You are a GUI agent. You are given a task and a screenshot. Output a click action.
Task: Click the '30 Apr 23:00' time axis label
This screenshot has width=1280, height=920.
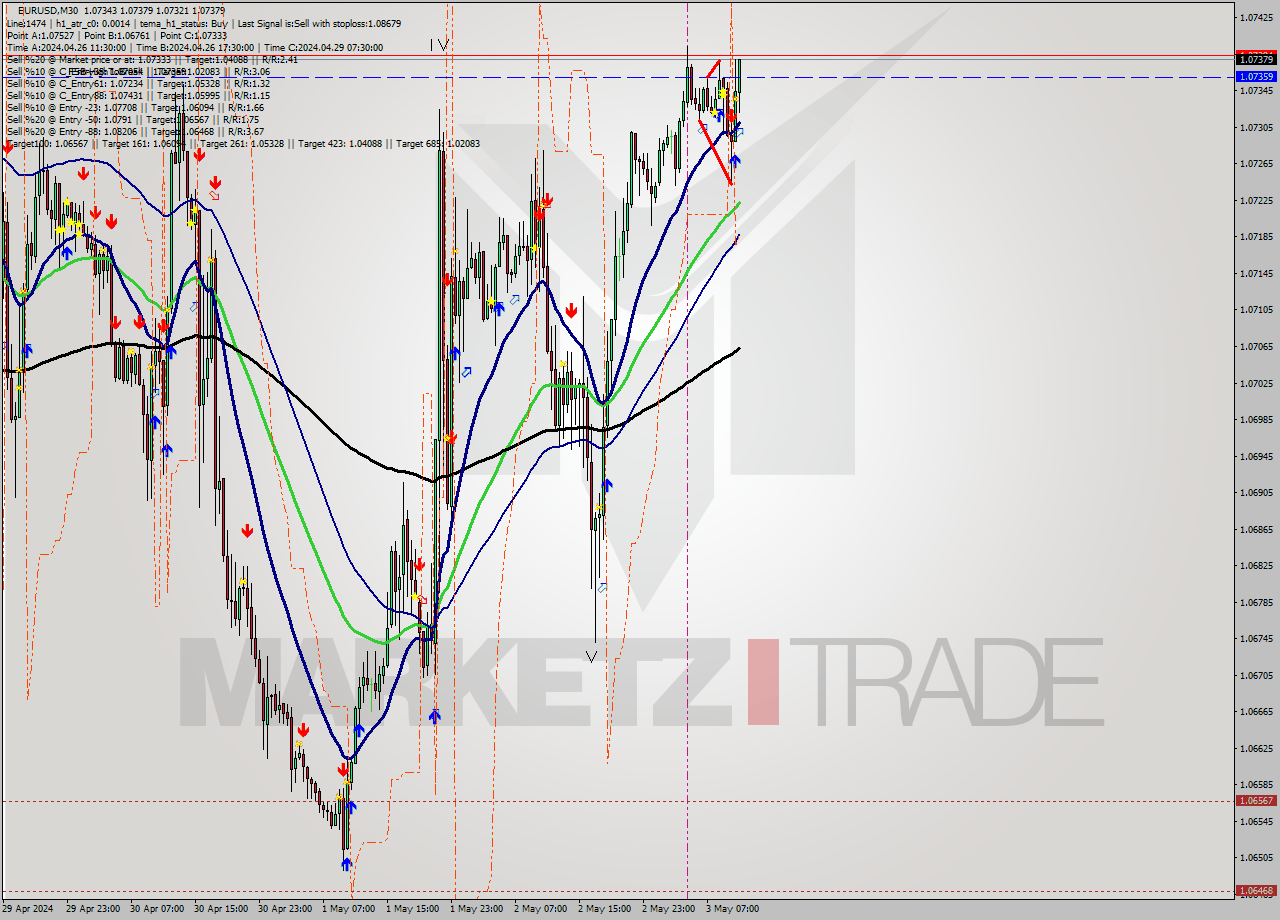(x=284, y=909)
